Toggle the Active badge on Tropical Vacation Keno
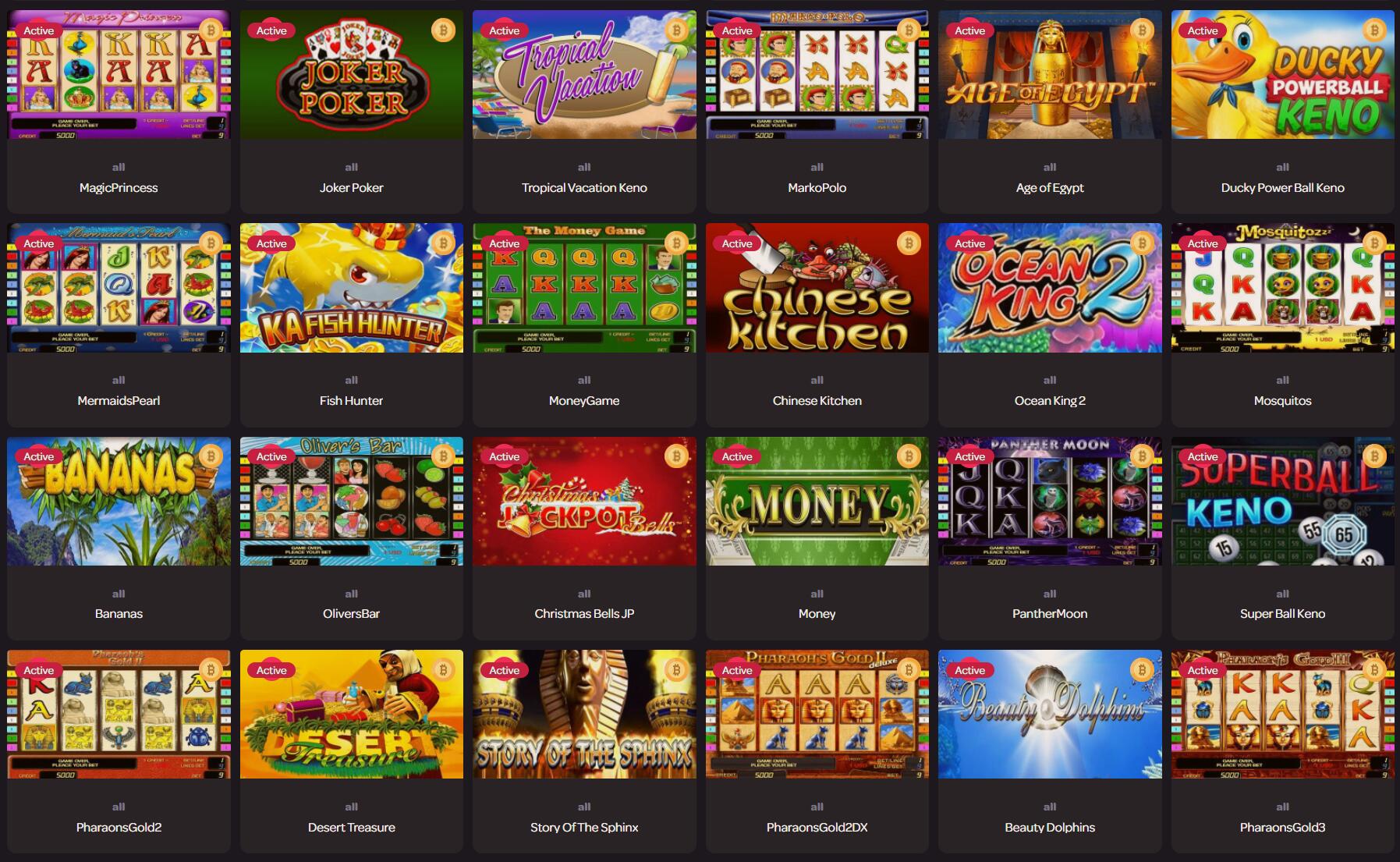This screenshot has width=1400, height=862. [x=504, y=30]
